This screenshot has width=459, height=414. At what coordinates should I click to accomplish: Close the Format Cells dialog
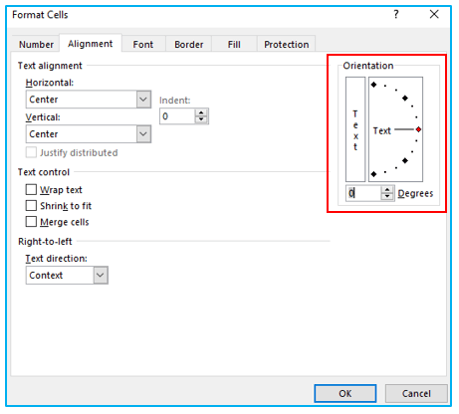pos(434,14)
